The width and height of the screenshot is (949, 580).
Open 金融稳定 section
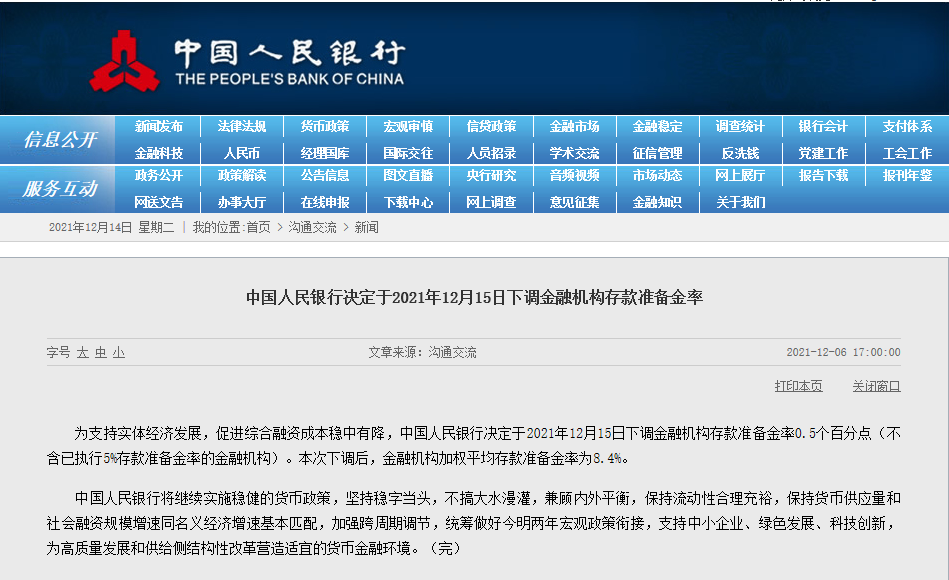pos(657,127)
